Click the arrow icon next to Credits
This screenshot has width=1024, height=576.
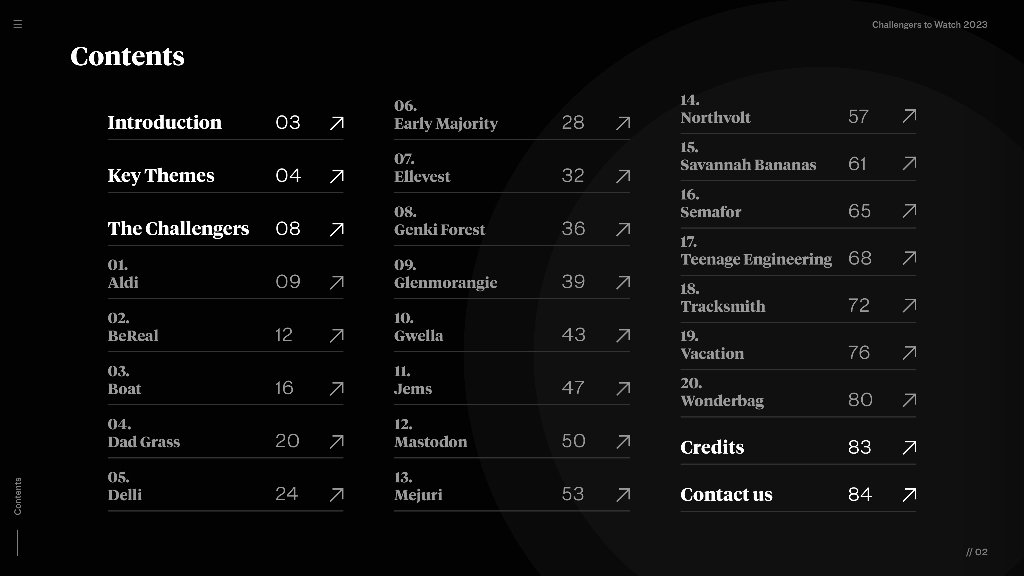[909, 447]
